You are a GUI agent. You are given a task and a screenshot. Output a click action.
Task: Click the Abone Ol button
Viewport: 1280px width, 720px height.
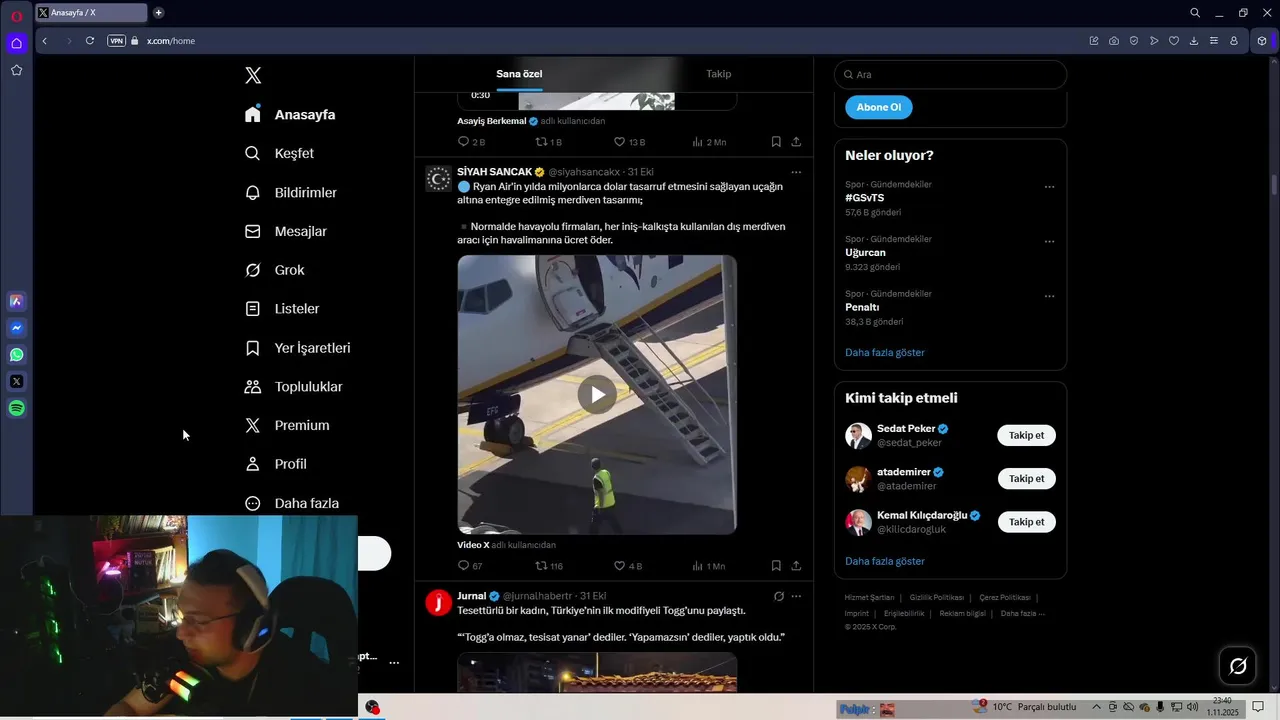(x=879, y=107)
